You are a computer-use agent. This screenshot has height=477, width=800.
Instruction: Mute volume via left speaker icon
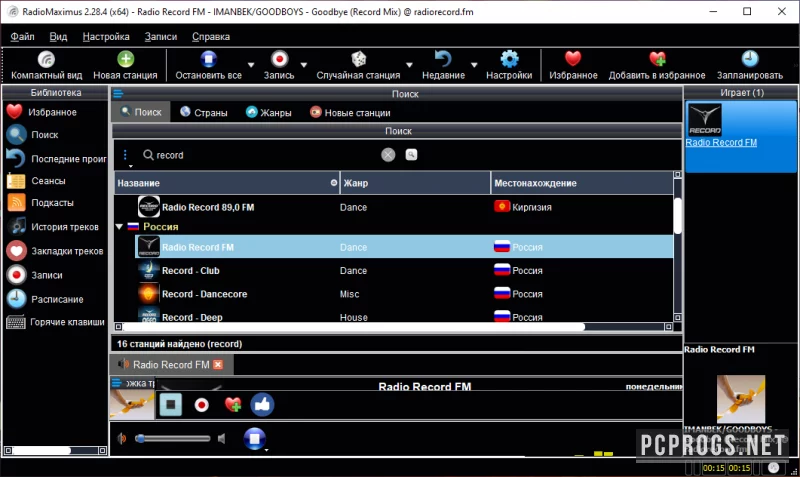pyautogui.click(x=122, y=438)
